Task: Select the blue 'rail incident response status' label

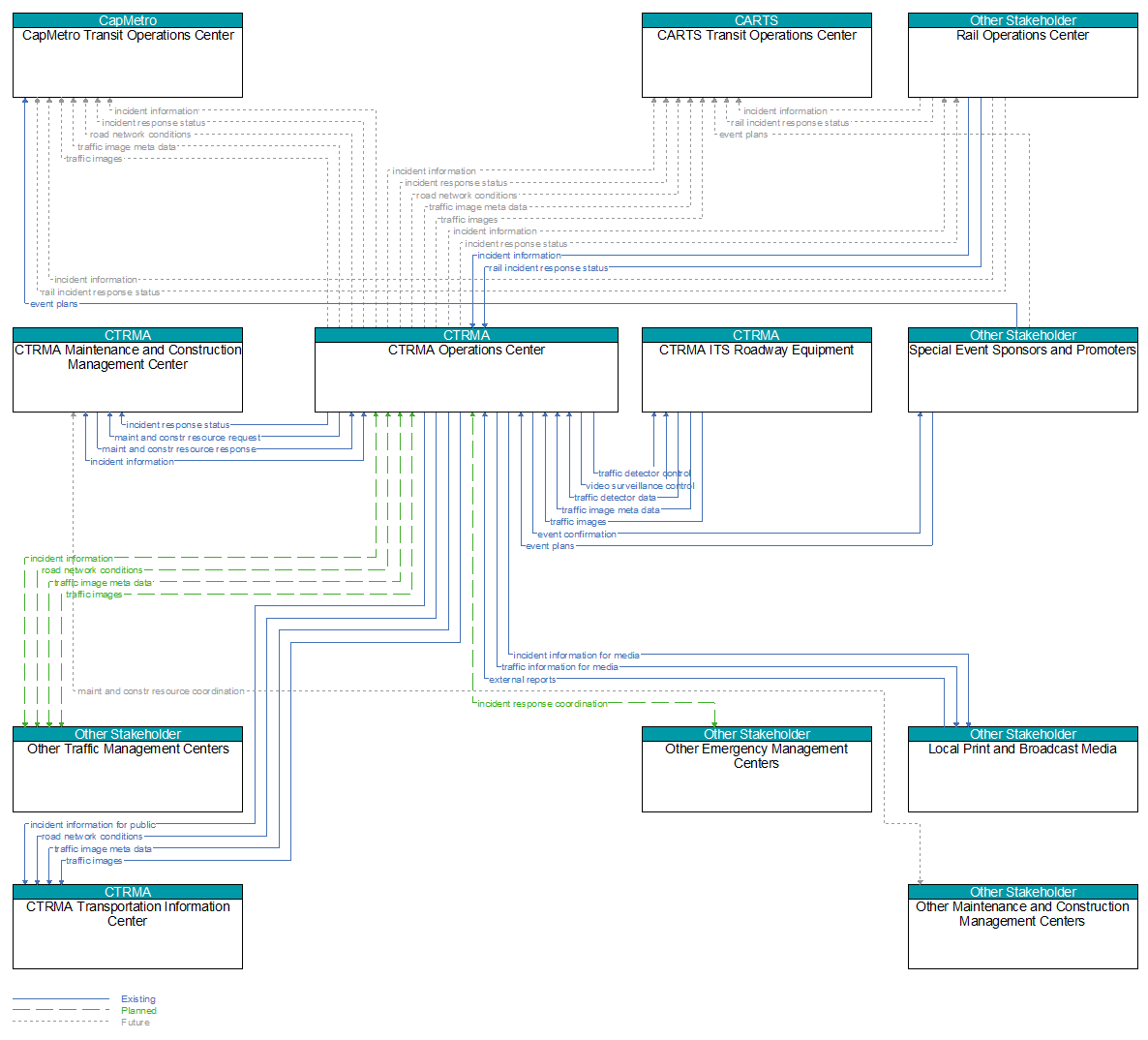Action: point(549,268)
